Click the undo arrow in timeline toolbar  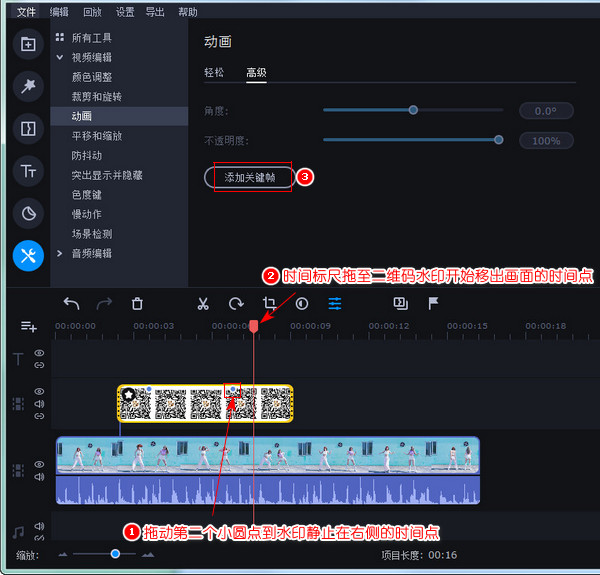[x=71, y=304]
